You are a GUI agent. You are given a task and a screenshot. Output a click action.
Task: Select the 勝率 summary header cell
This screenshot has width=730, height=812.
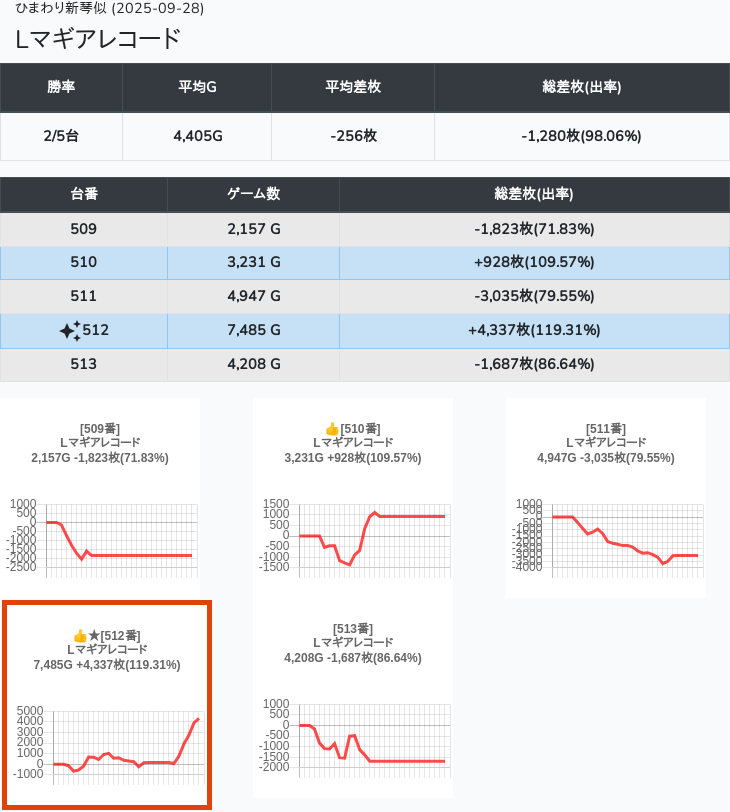[61, 87]
